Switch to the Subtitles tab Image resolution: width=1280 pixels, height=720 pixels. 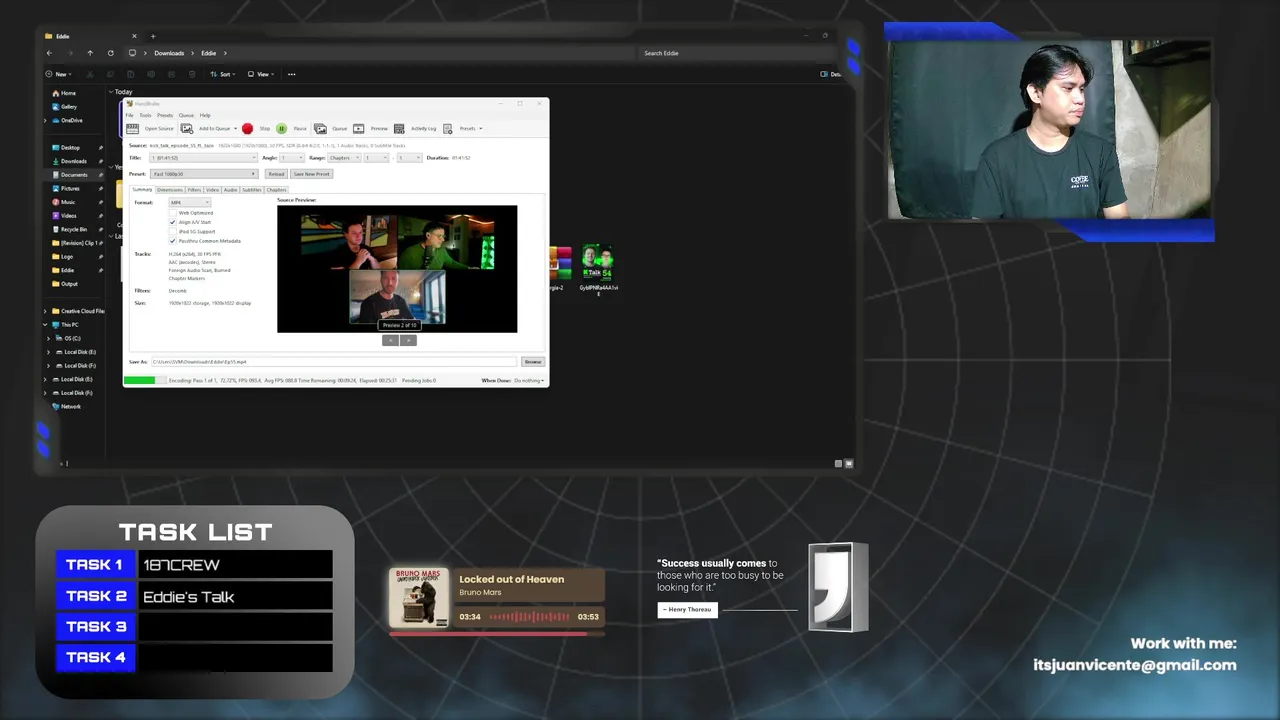point(252,190)
